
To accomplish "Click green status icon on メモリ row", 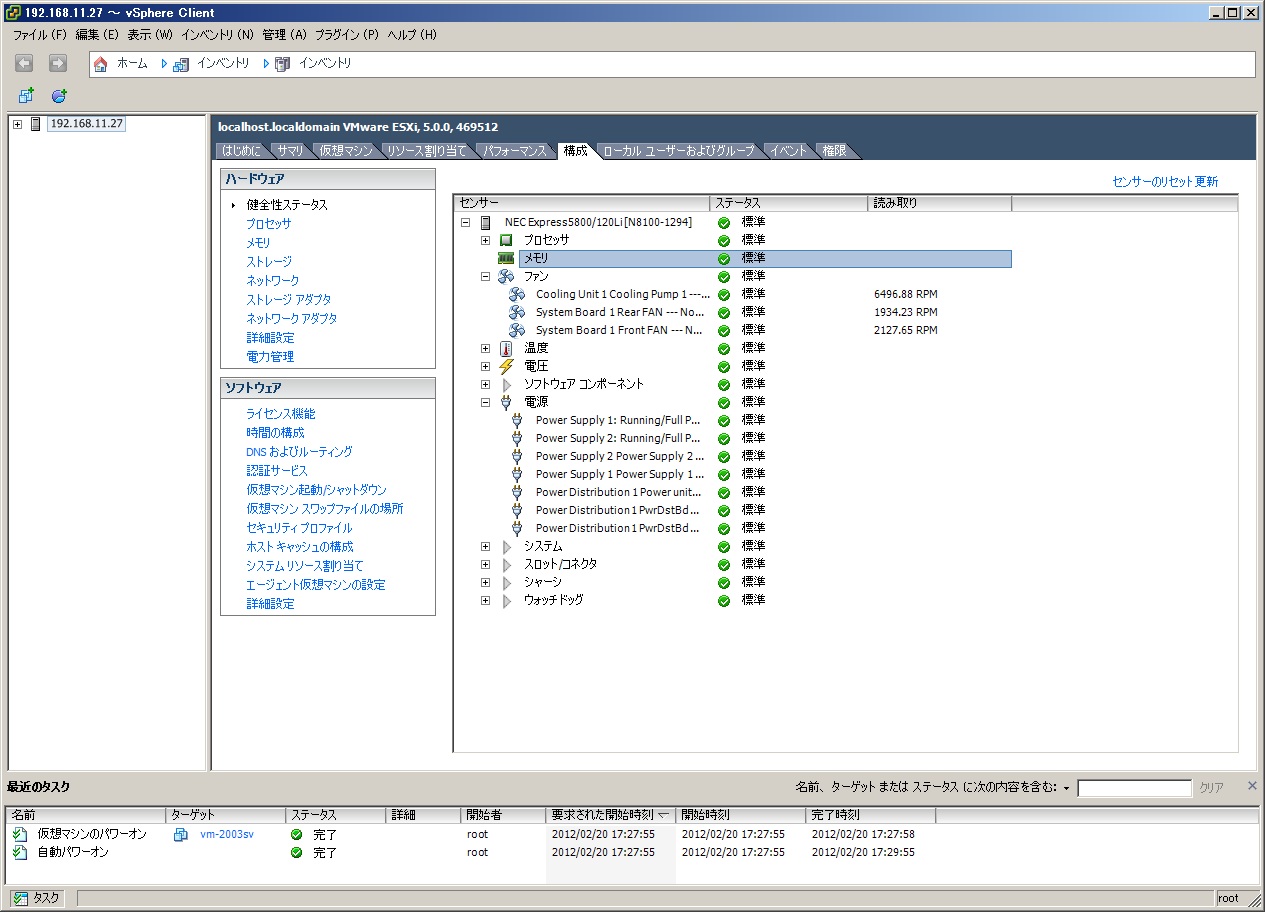I will click(724, 258).
